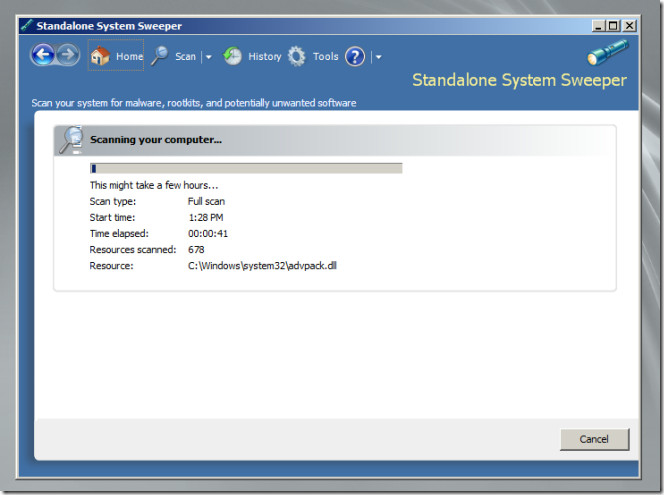Click the Tools gear icon
Viewport: 664px width, 495px height.
tap(296, 56)
